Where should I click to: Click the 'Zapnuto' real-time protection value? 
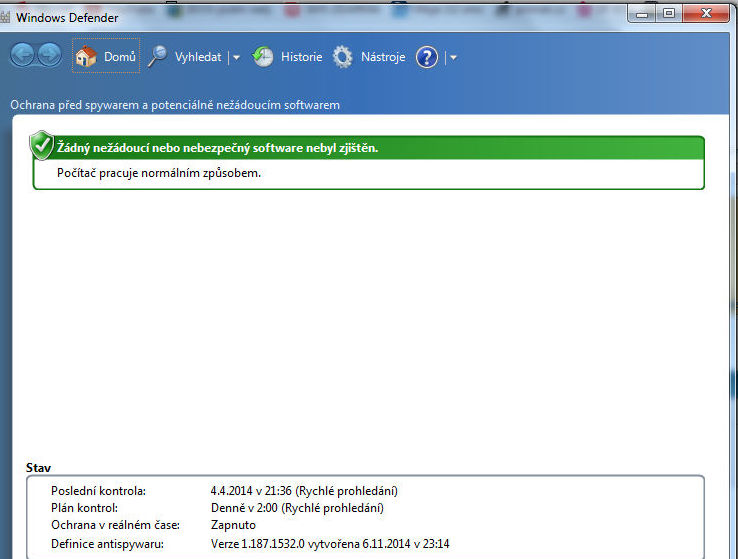coord(233,525)
